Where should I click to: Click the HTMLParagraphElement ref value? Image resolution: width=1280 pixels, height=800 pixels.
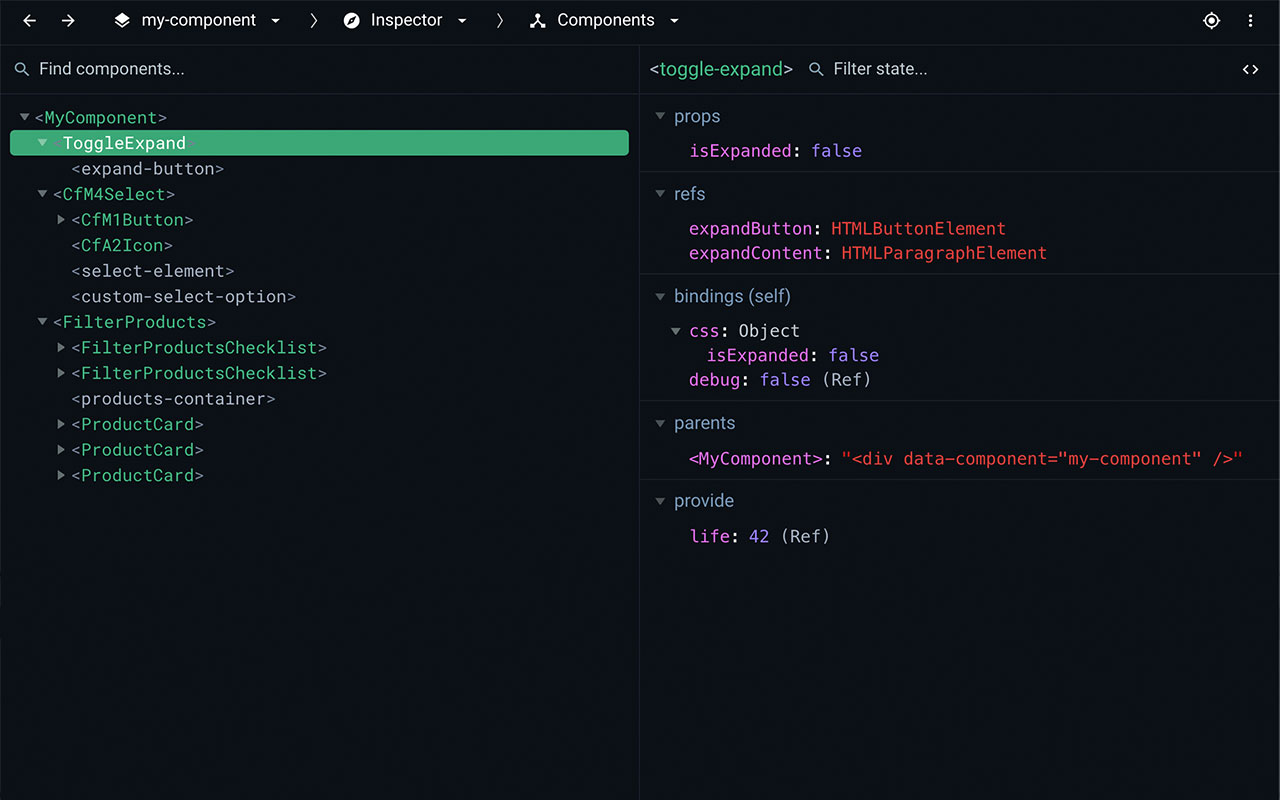coord(944,253)
